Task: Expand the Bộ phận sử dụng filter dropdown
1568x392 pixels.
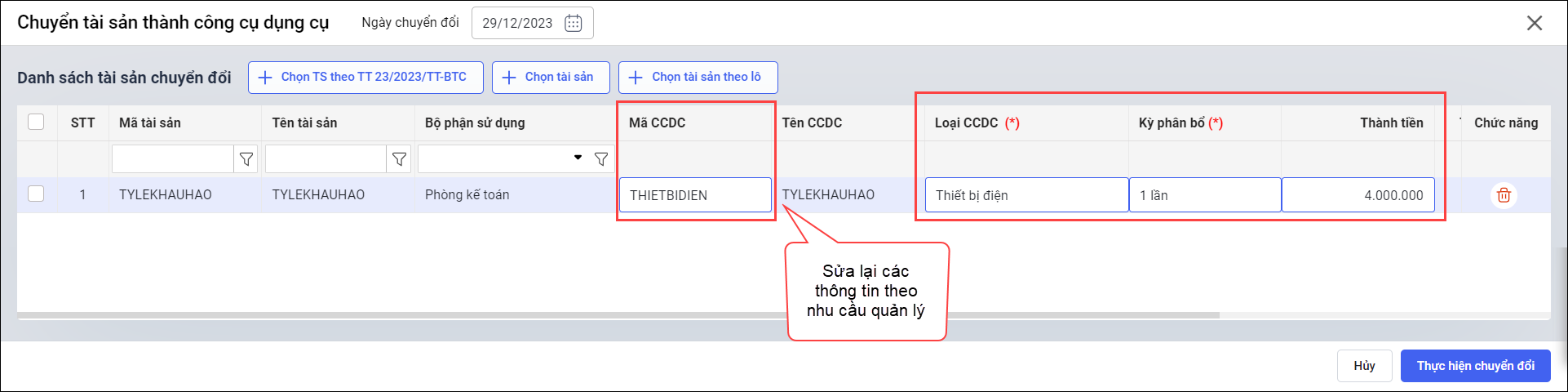Action: tap(578, 158)
